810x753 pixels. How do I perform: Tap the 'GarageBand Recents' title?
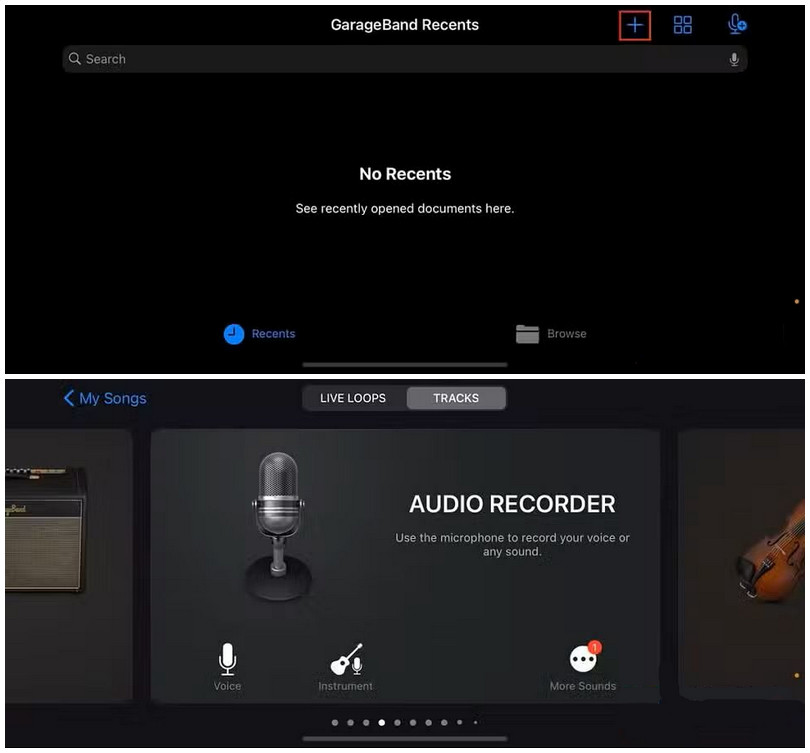(x=404, y=25)
